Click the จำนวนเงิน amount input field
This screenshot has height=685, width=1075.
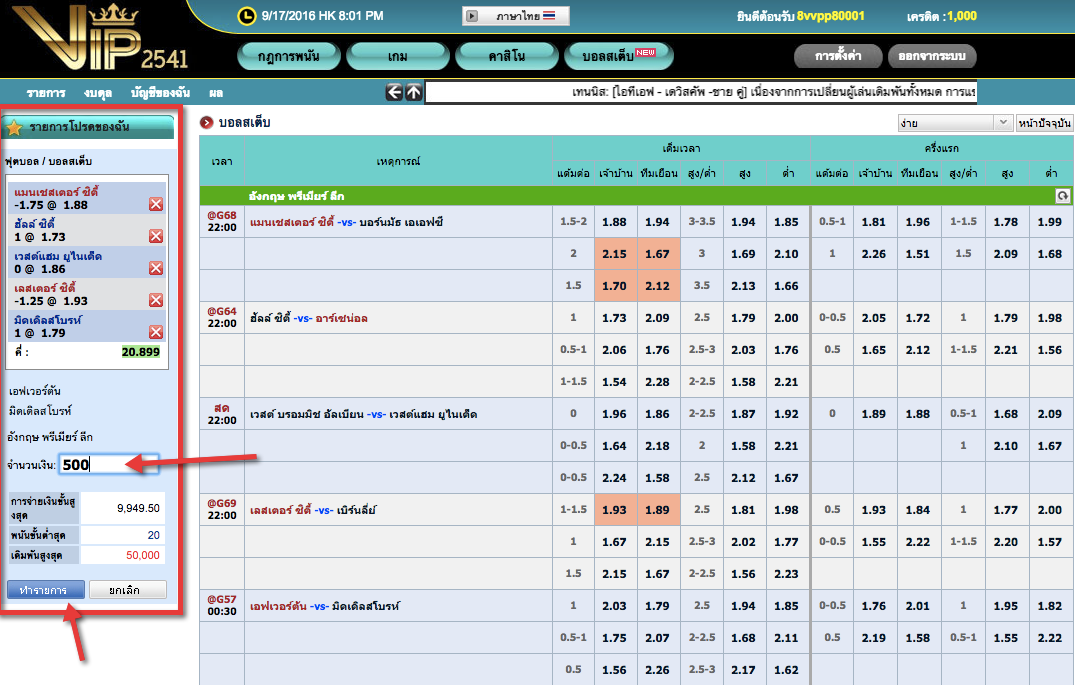click(x=108, y=465)
